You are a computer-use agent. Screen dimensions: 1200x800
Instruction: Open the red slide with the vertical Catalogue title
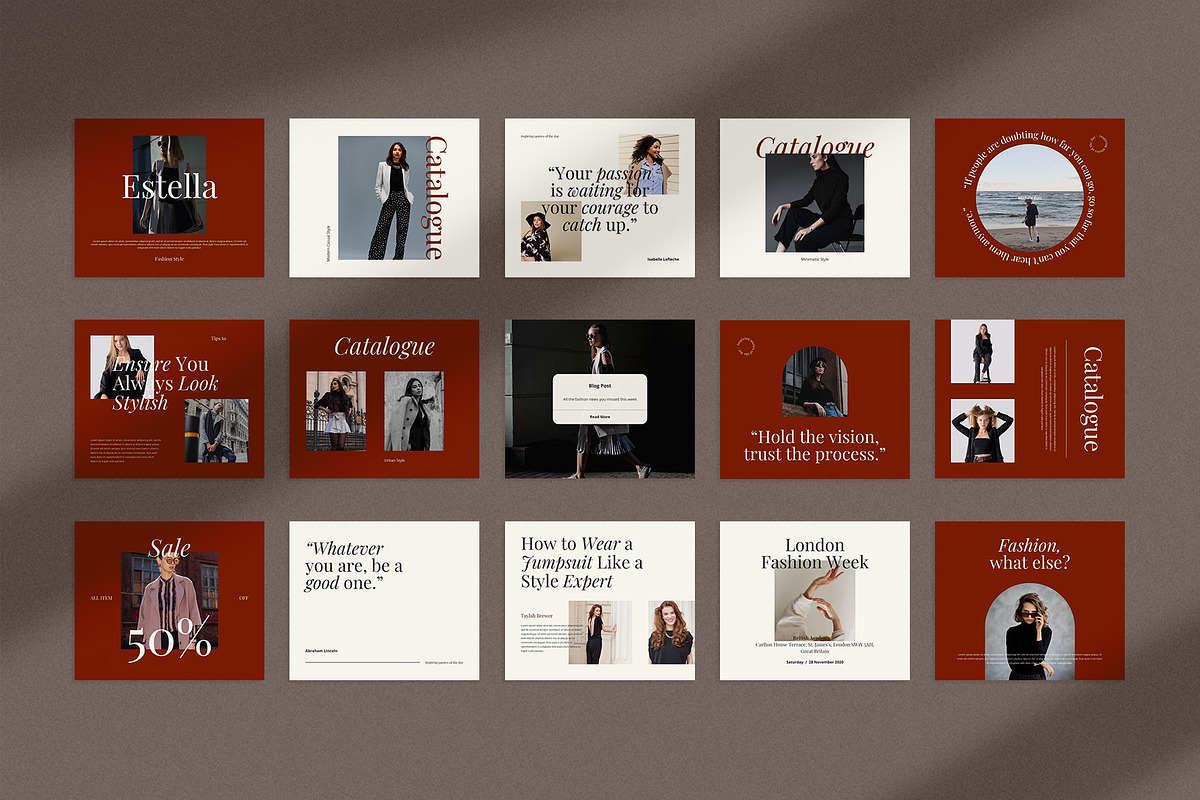coord(1029,399)
